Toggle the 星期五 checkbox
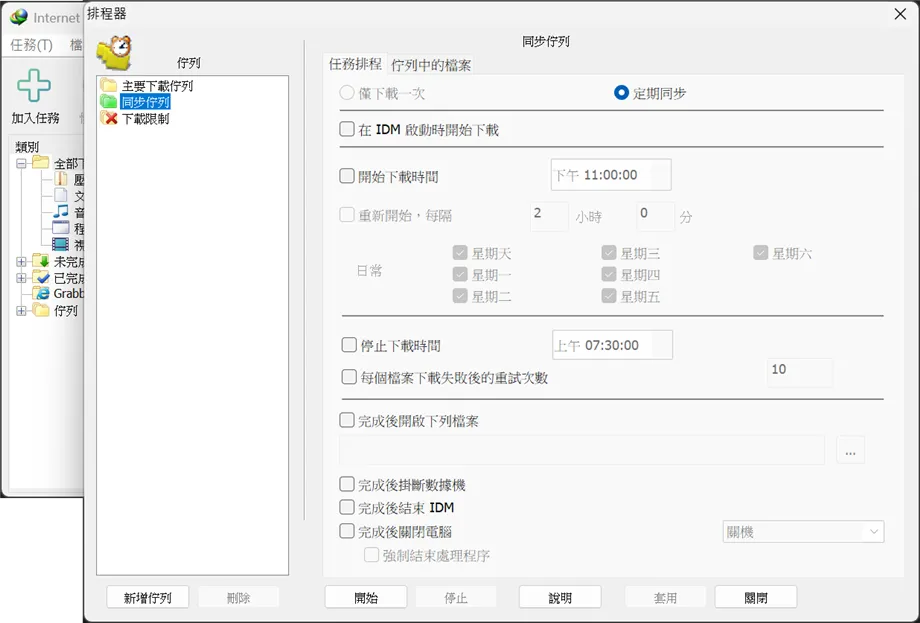The image size is (920, 623). coord(609,296)
